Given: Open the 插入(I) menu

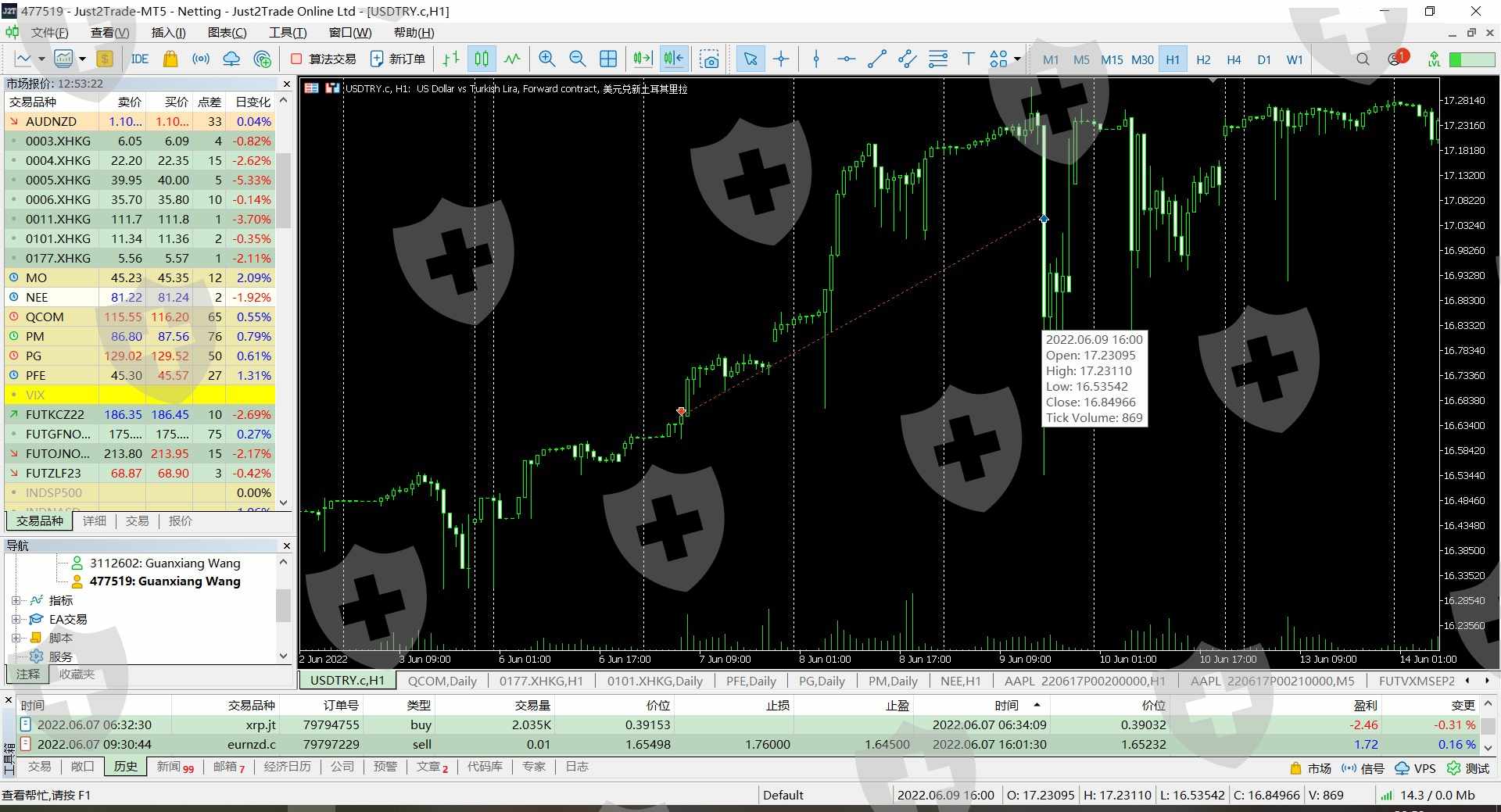Looking at the screenshot, I should pos(168,32).
